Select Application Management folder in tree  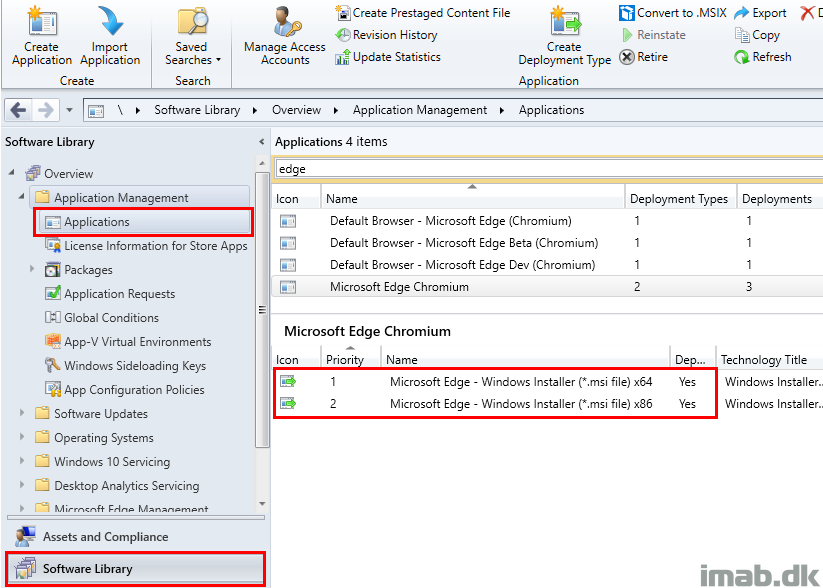[x=140, y=197]
